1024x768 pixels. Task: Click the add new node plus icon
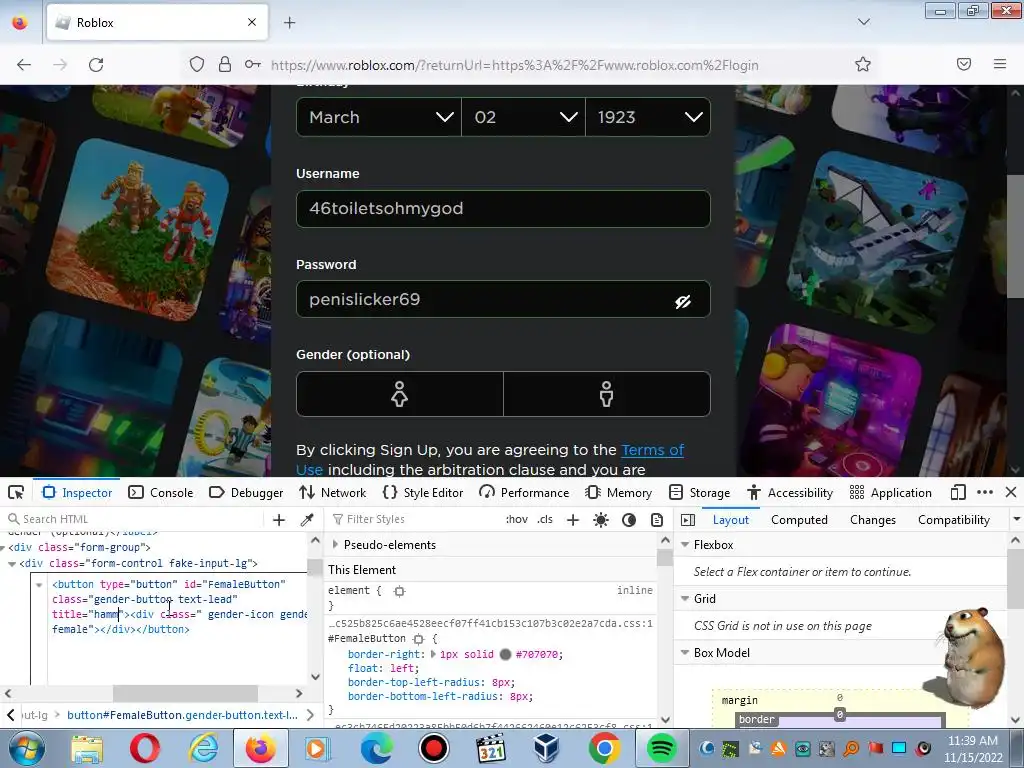pyautogui.click(x=279, y=519)
